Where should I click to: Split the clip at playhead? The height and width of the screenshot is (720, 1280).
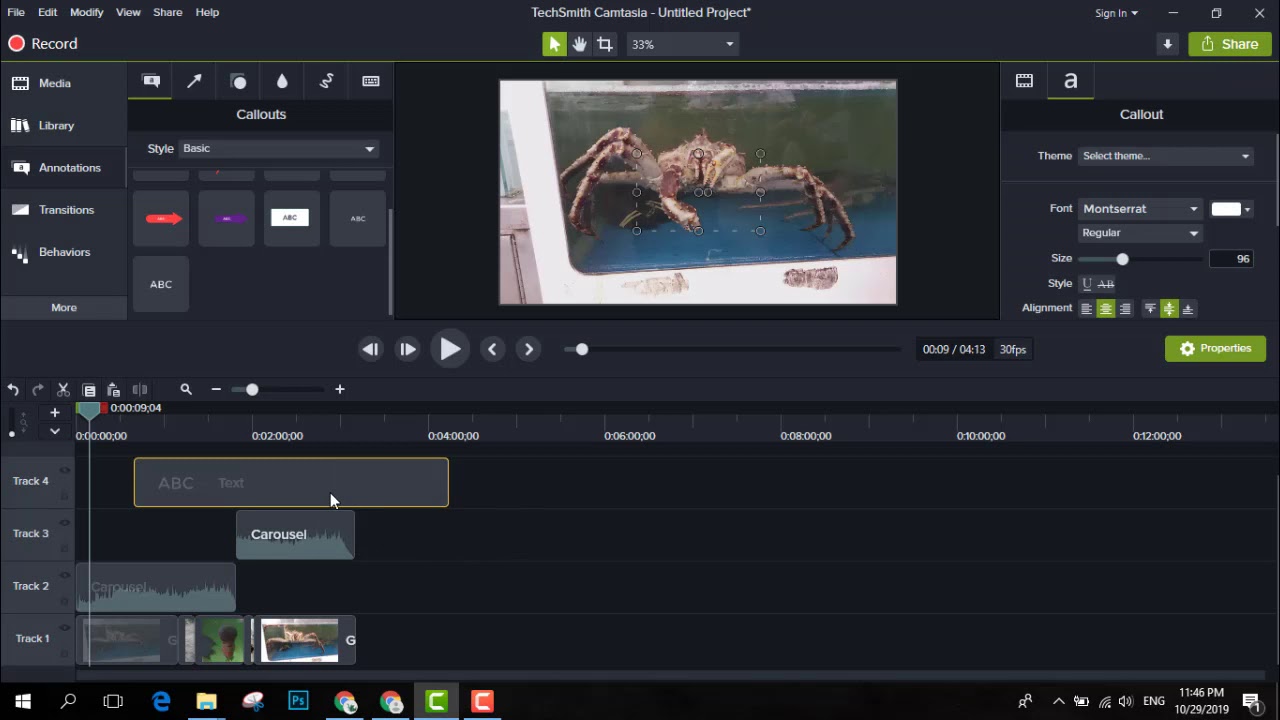tap(140, 389)
